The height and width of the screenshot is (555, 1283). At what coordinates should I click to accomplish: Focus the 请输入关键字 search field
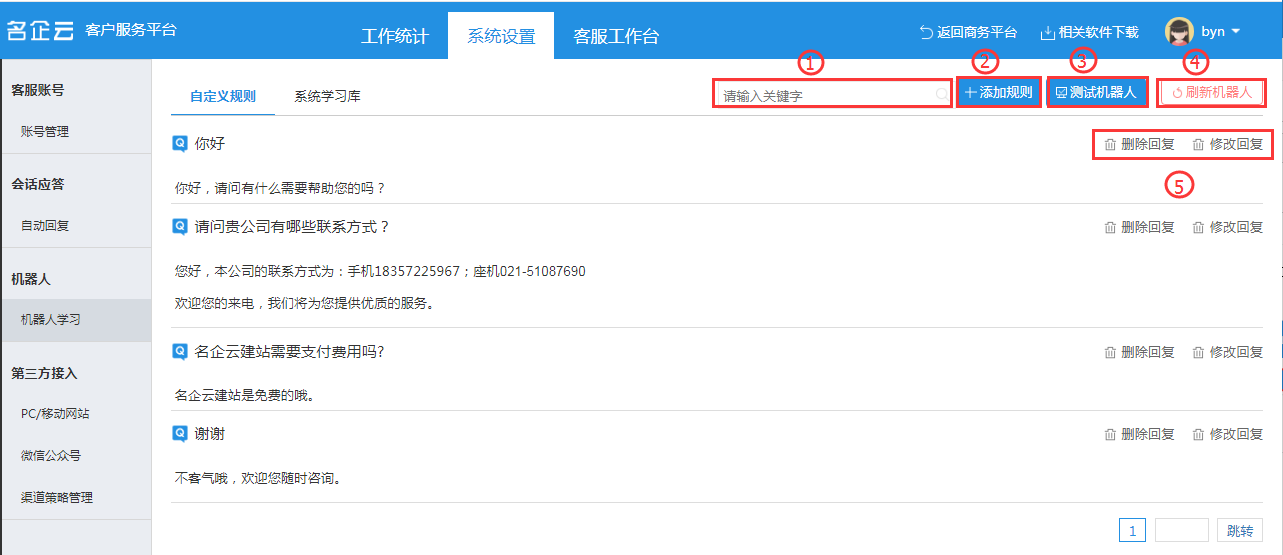(825, 95)
